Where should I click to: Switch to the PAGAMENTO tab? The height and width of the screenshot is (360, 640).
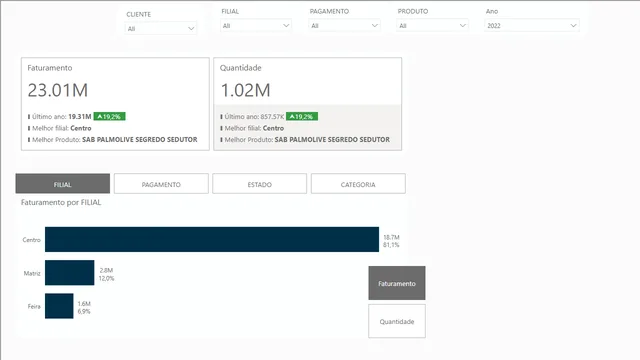[x=161, y=184]
